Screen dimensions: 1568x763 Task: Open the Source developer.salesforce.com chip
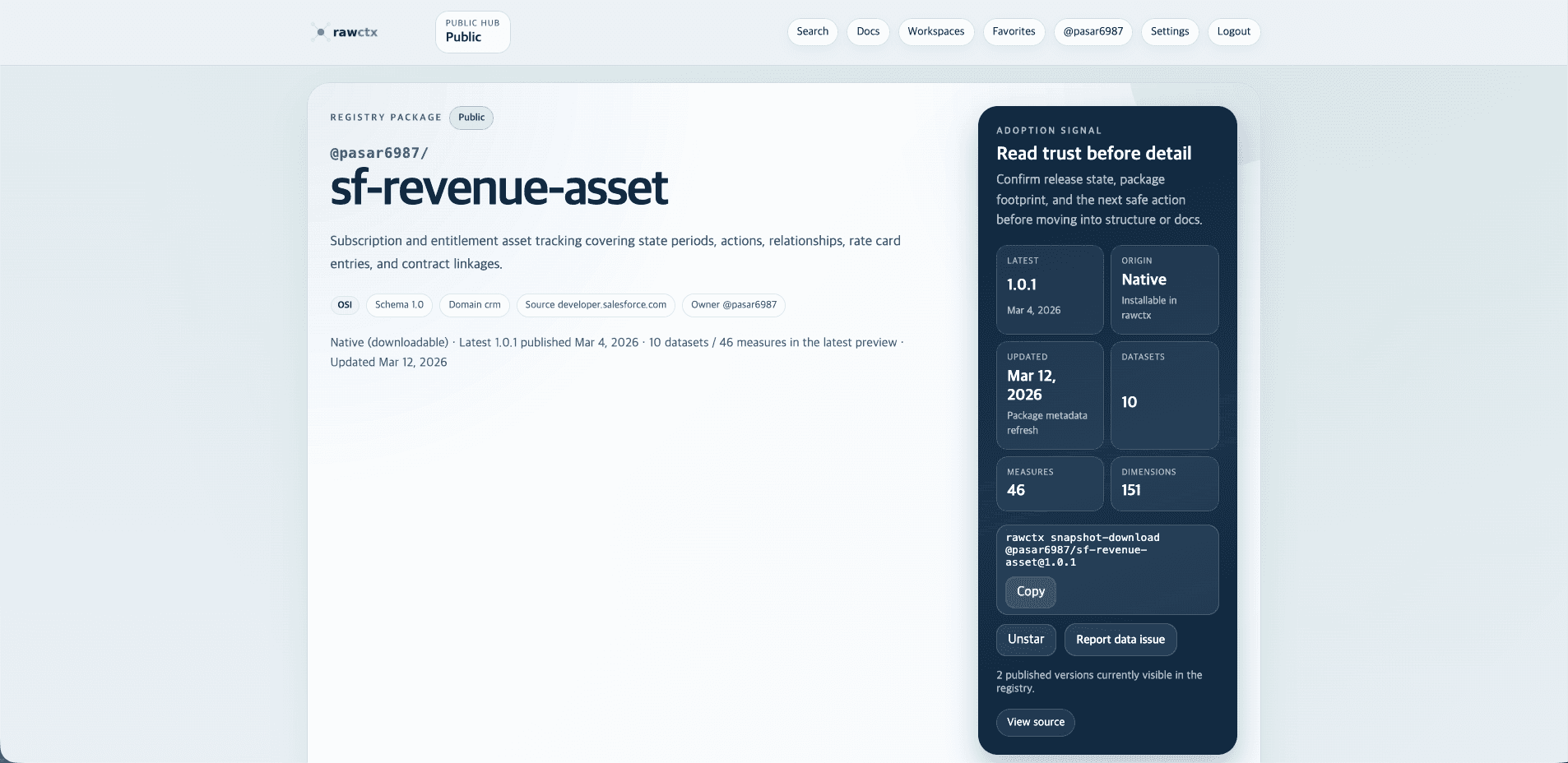tap(596, 305)
